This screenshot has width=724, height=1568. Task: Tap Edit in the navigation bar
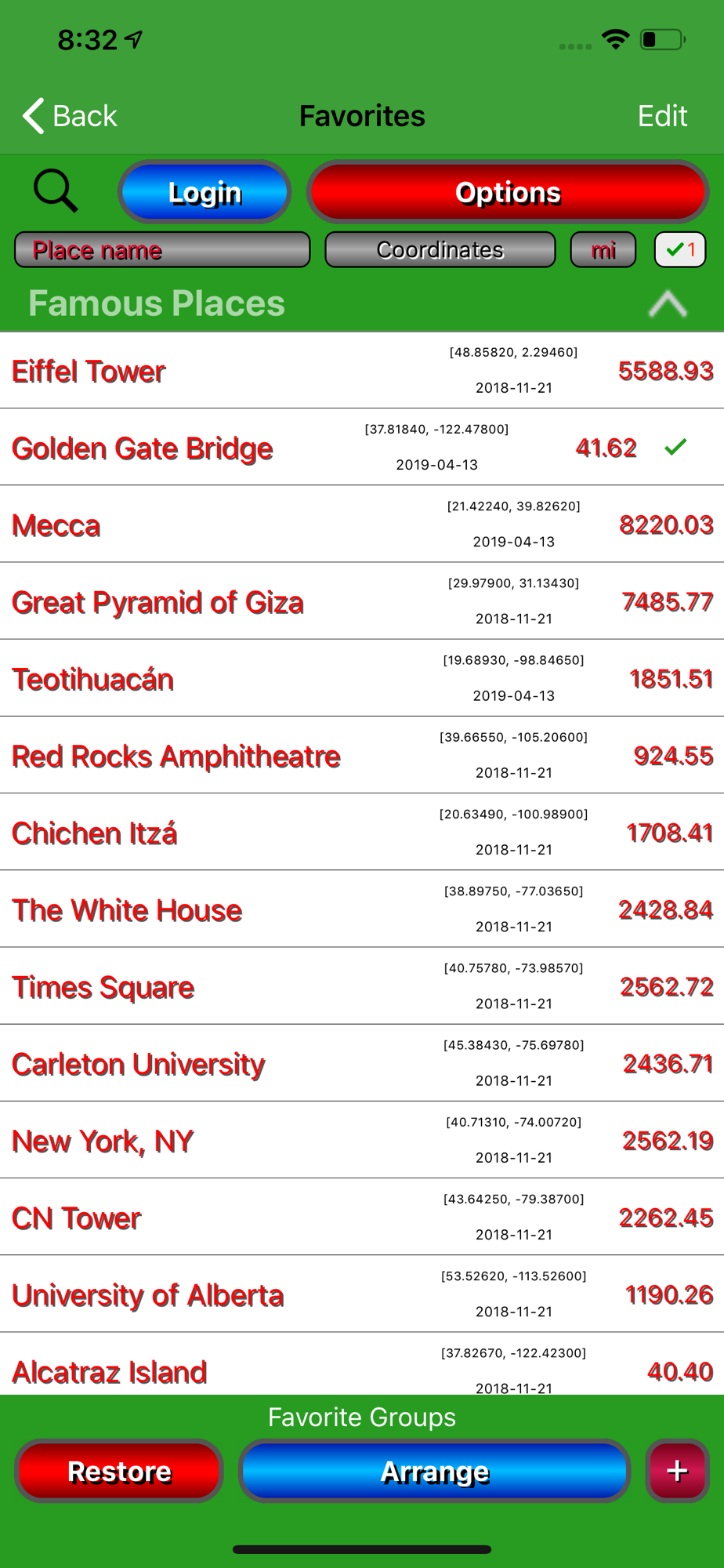pos(662,116)
